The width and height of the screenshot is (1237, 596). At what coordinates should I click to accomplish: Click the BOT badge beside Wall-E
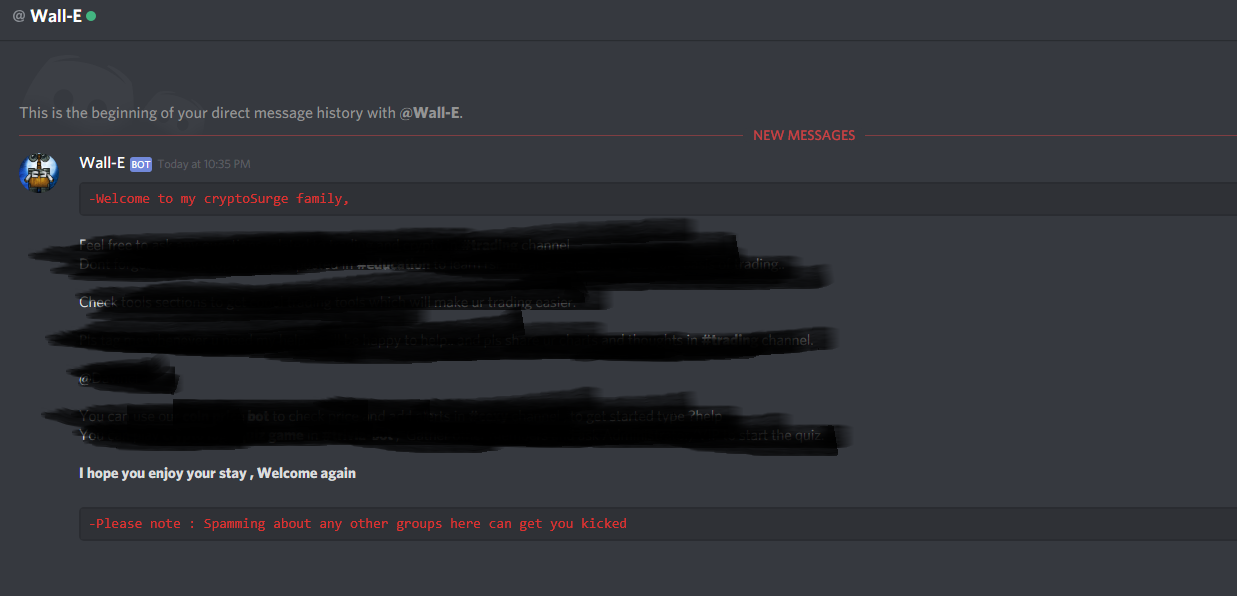141,164
